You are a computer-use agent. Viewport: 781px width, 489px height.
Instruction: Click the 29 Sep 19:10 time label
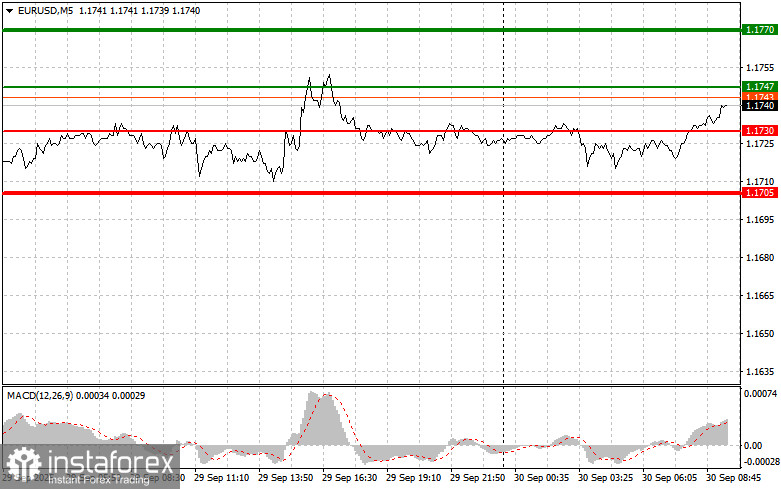click(x=413, y=478)
